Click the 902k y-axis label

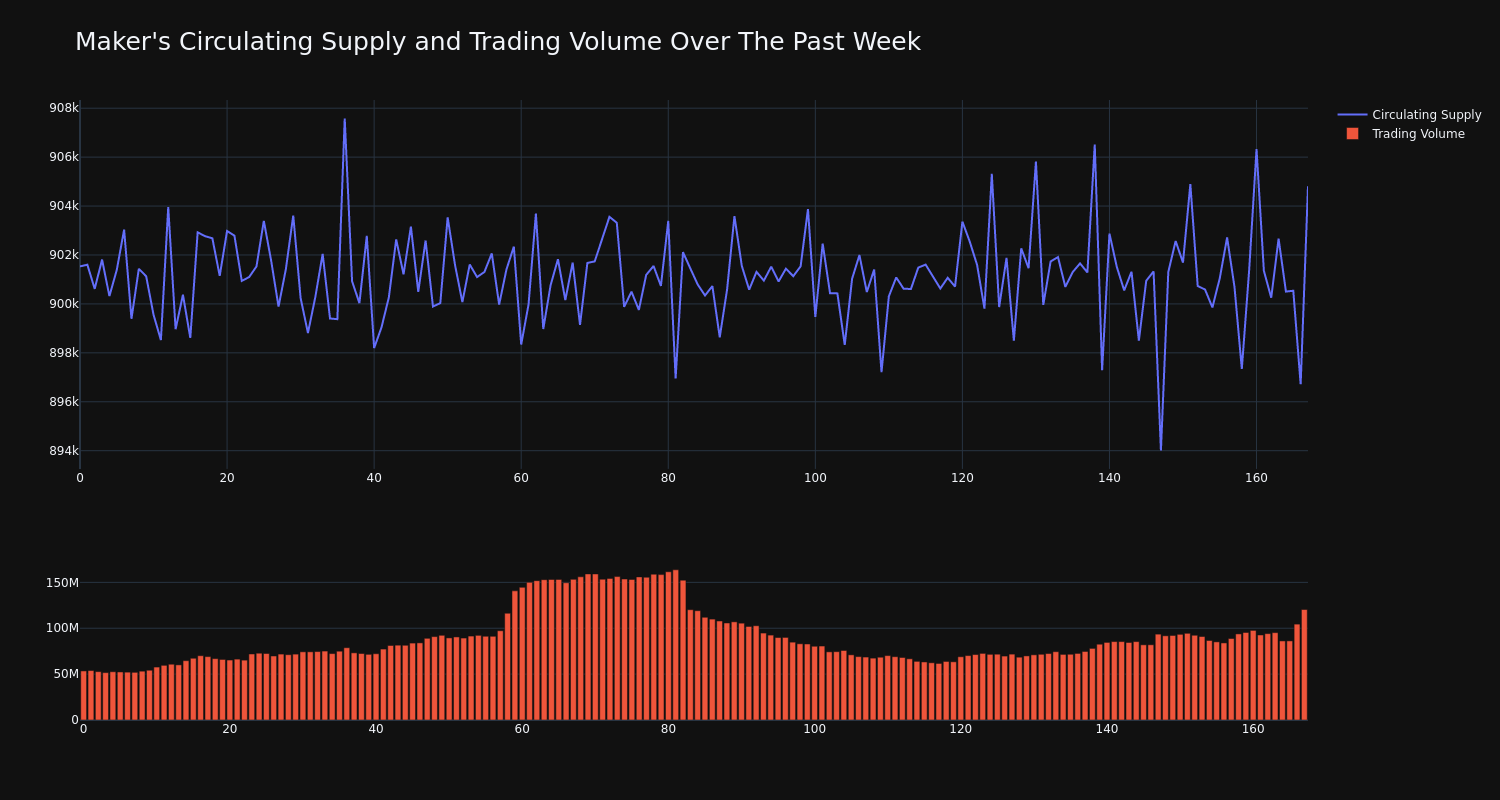64,255
